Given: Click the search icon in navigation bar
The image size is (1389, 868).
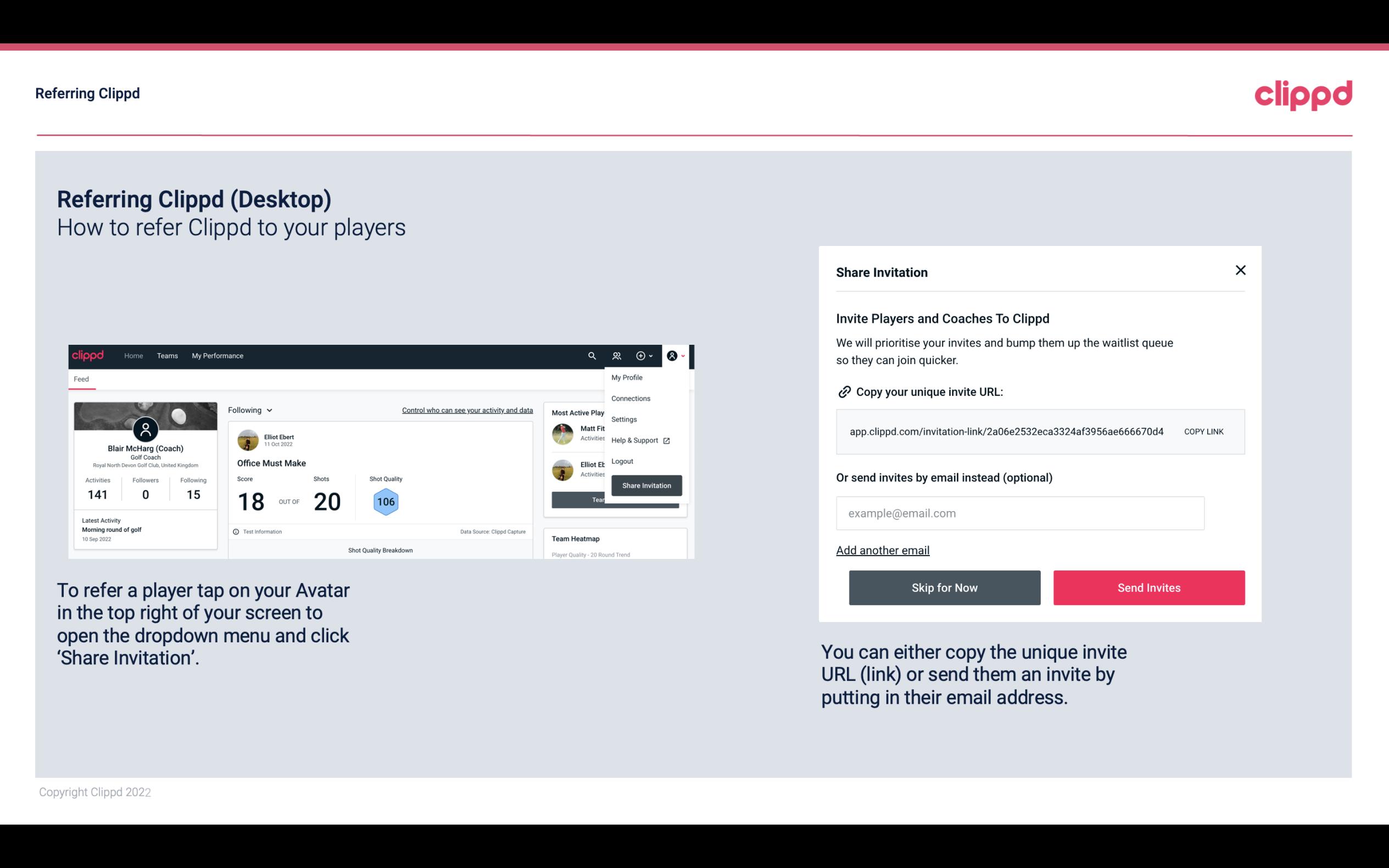Looking at the screenshot, I should point(590,355).
